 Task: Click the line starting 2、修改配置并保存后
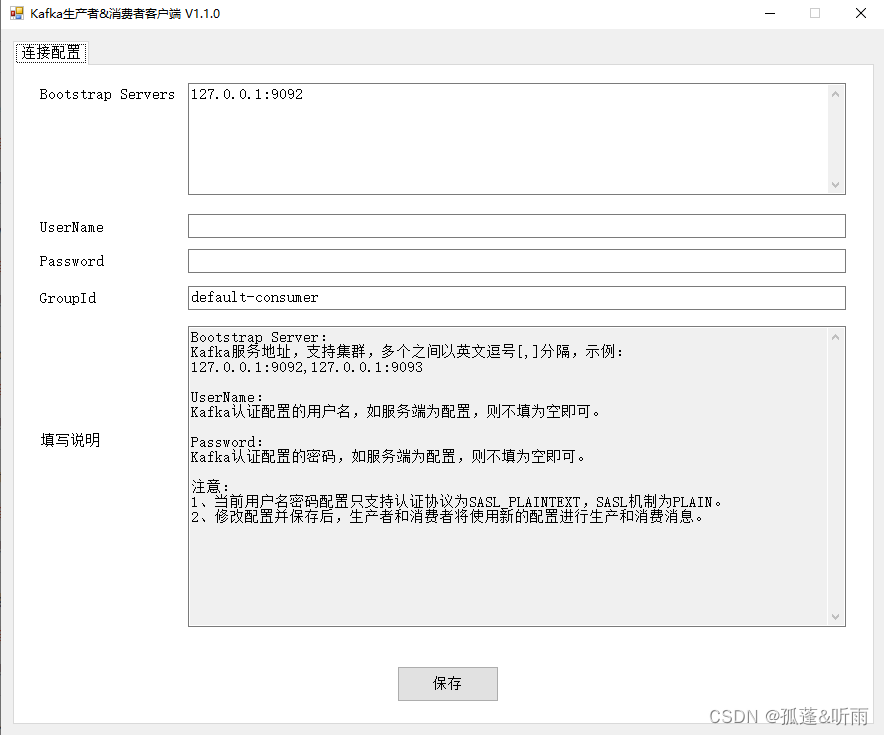(x=448, y=517)
